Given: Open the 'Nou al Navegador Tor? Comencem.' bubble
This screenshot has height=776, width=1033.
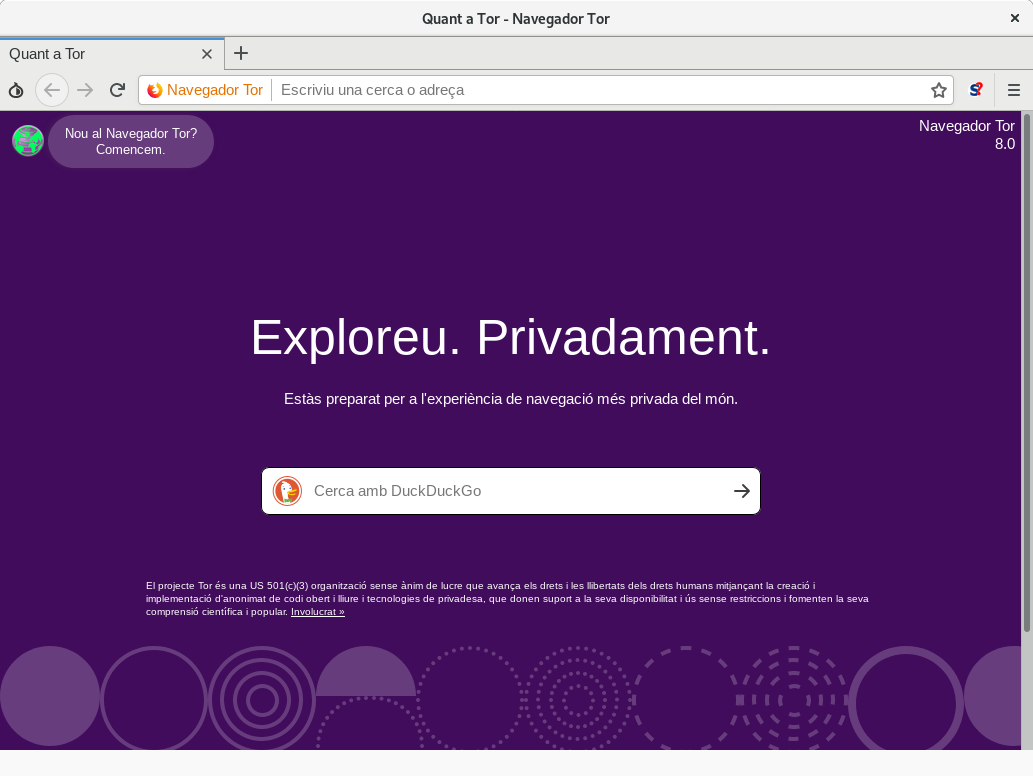Looking at the screenshot, I should 131,141.
